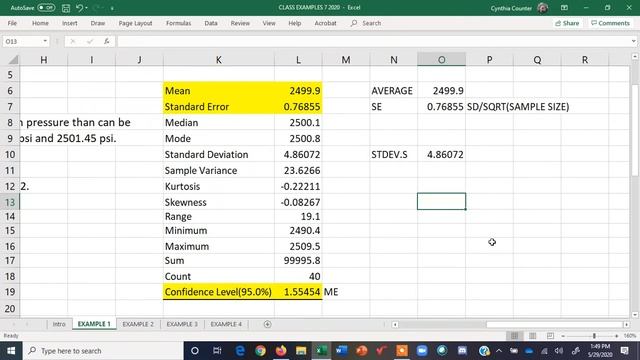Image resolution: width=640 pixels, height=360 pixels.
Task: Click the Name Box showing O13
Action: tap(21, 41)
